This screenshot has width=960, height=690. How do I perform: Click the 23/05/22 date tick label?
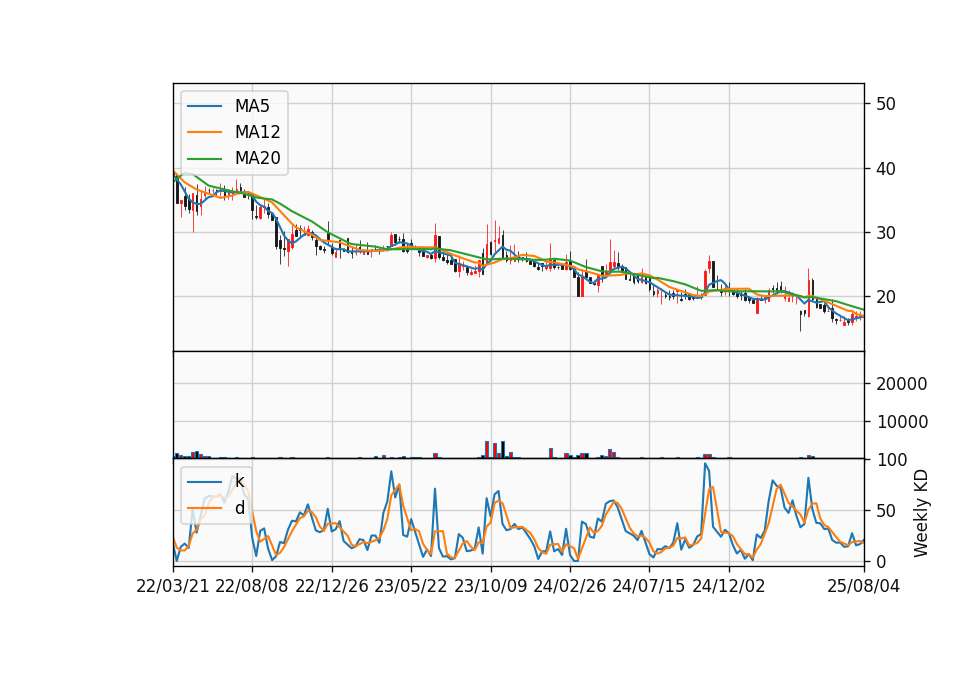click(x=411, y=586)
